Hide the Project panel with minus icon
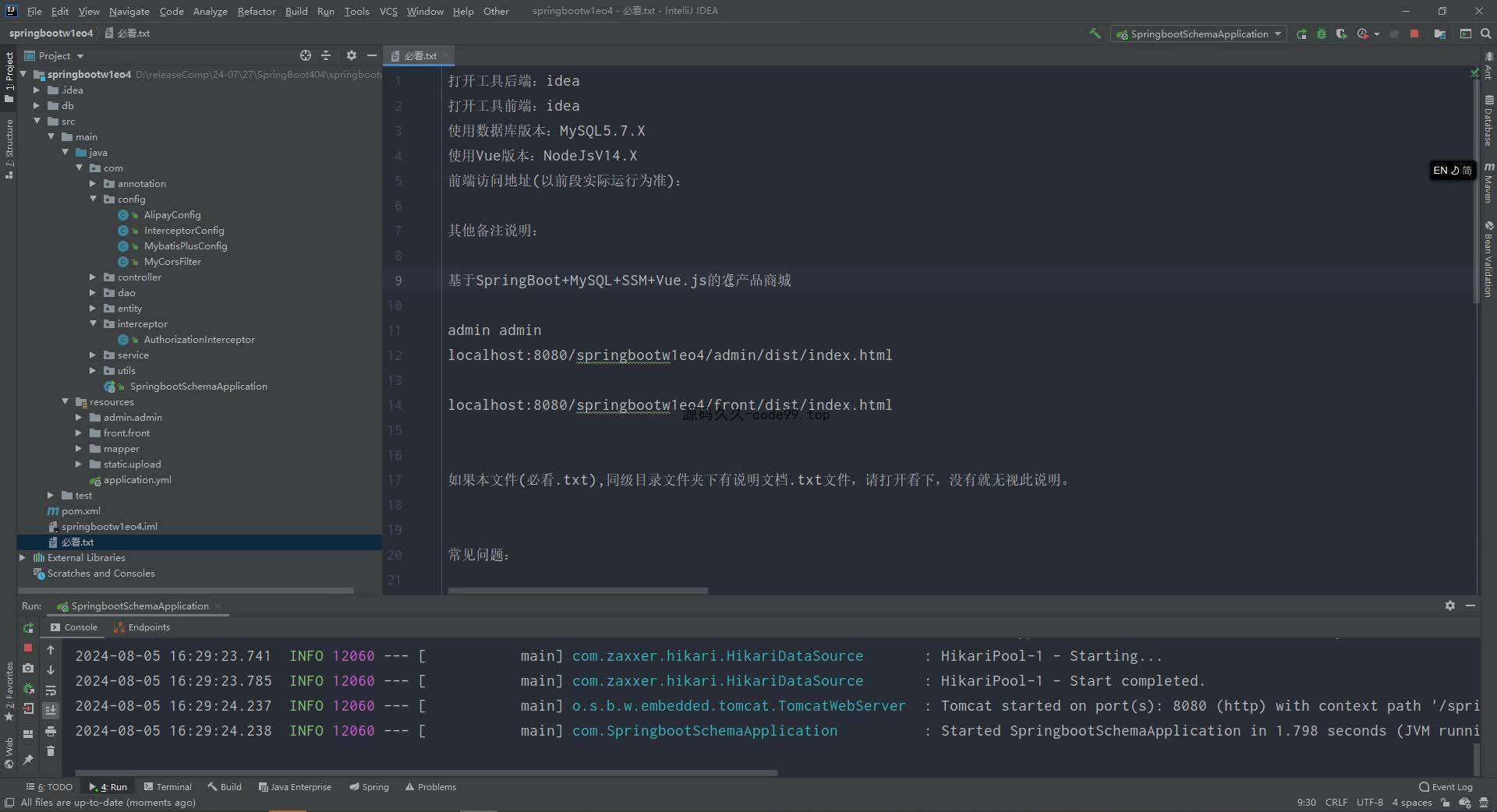 click(372, 55)
